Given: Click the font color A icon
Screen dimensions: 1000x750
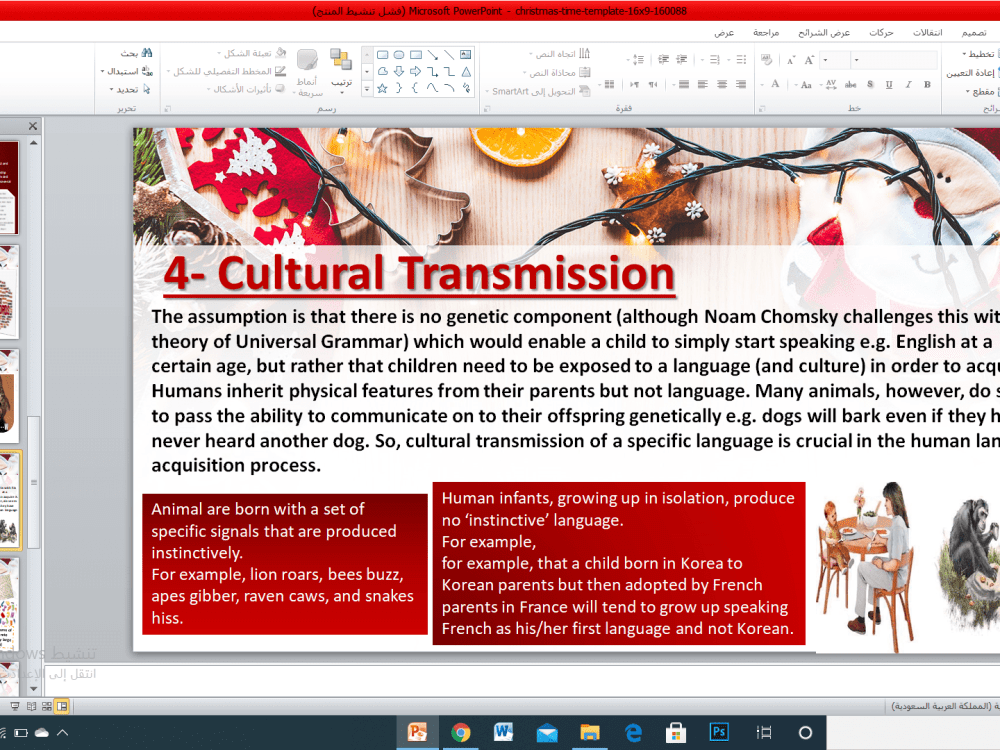Looking at the screenshot, I should (x=775, y=84).
